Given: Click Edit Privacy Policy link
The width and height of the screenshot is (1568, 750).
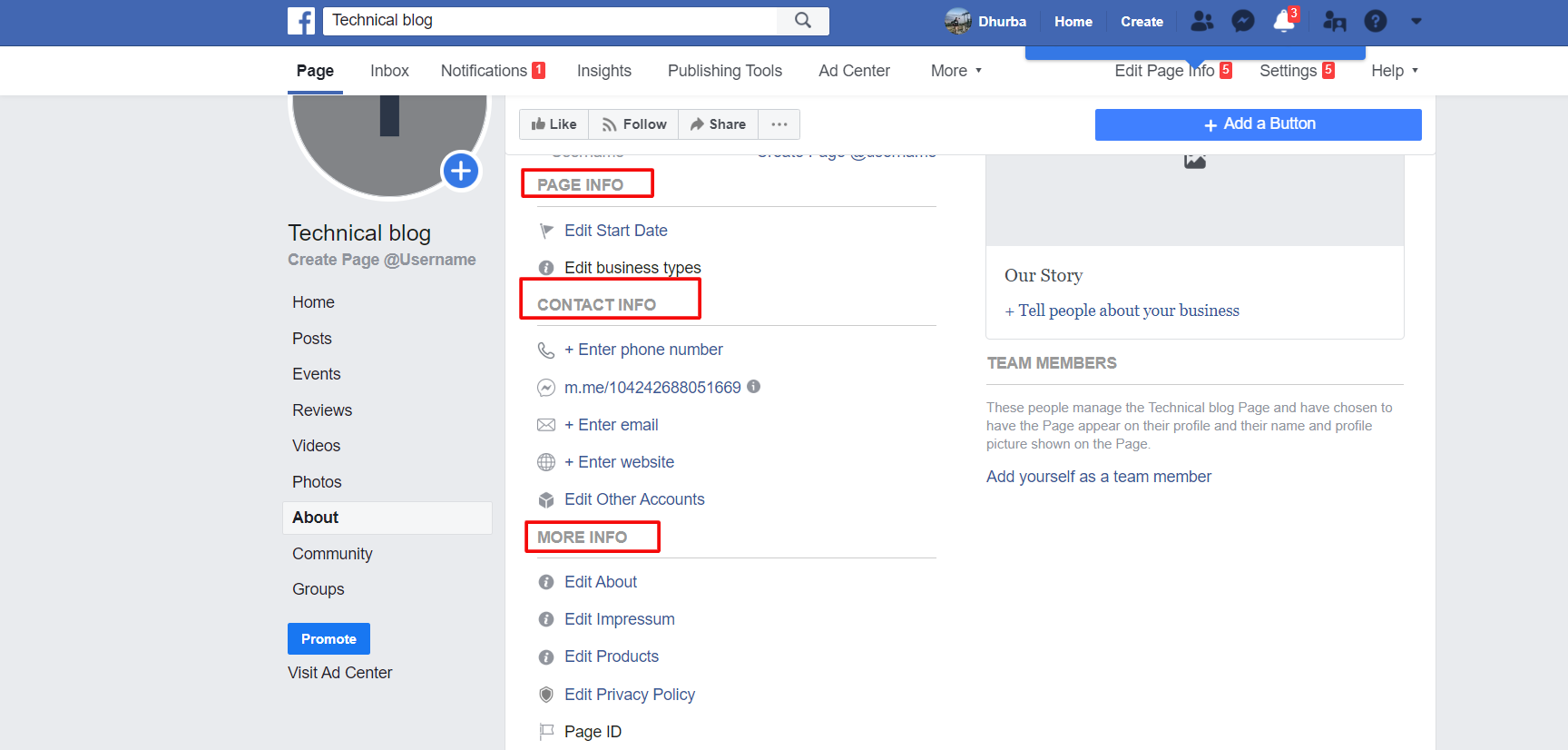Looking at the screenshot, I should [x=630, y=695].
